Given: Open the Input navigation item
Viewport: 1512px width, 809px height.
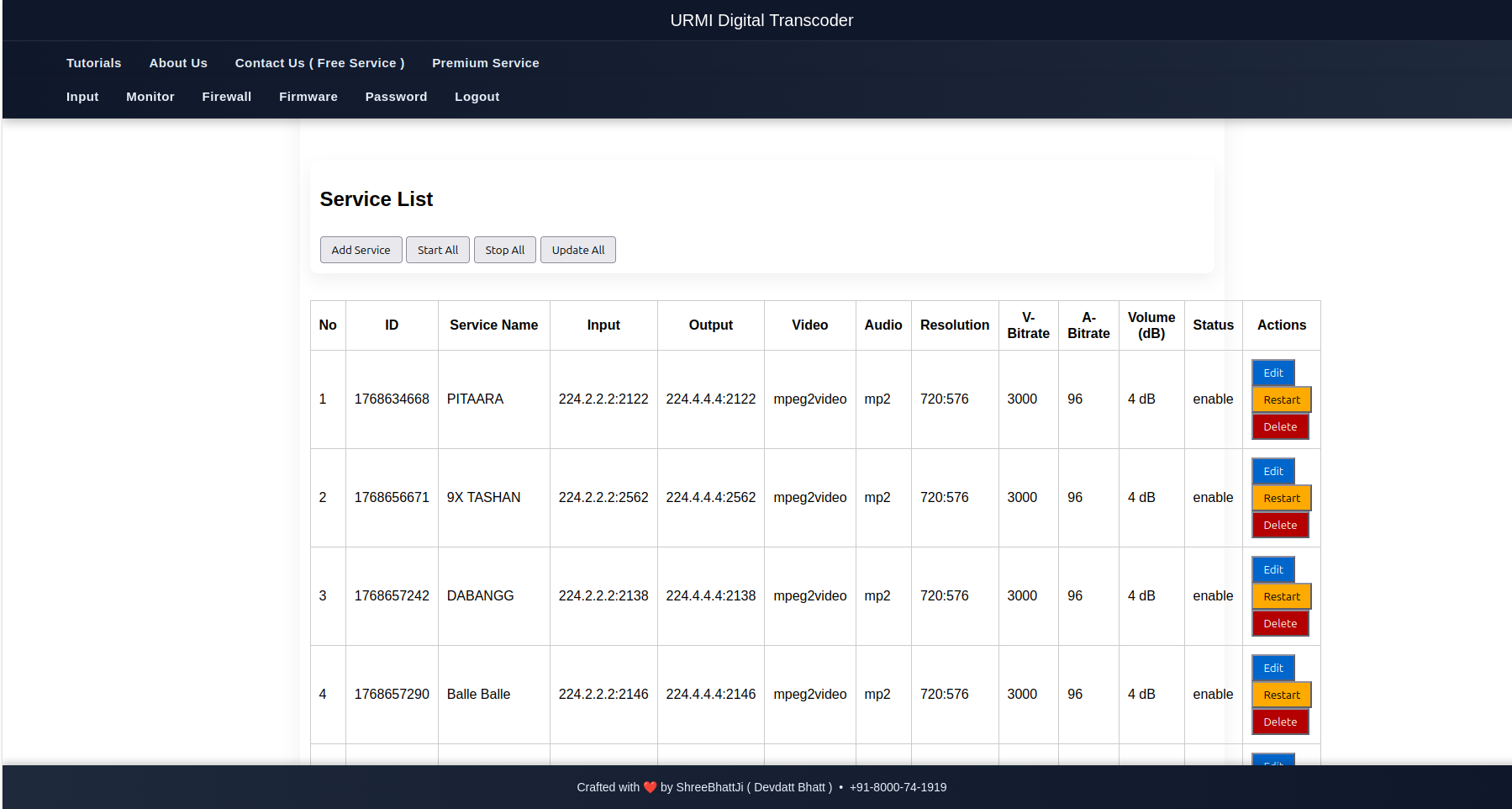Looking at the screenshot, I should point(82,97).
